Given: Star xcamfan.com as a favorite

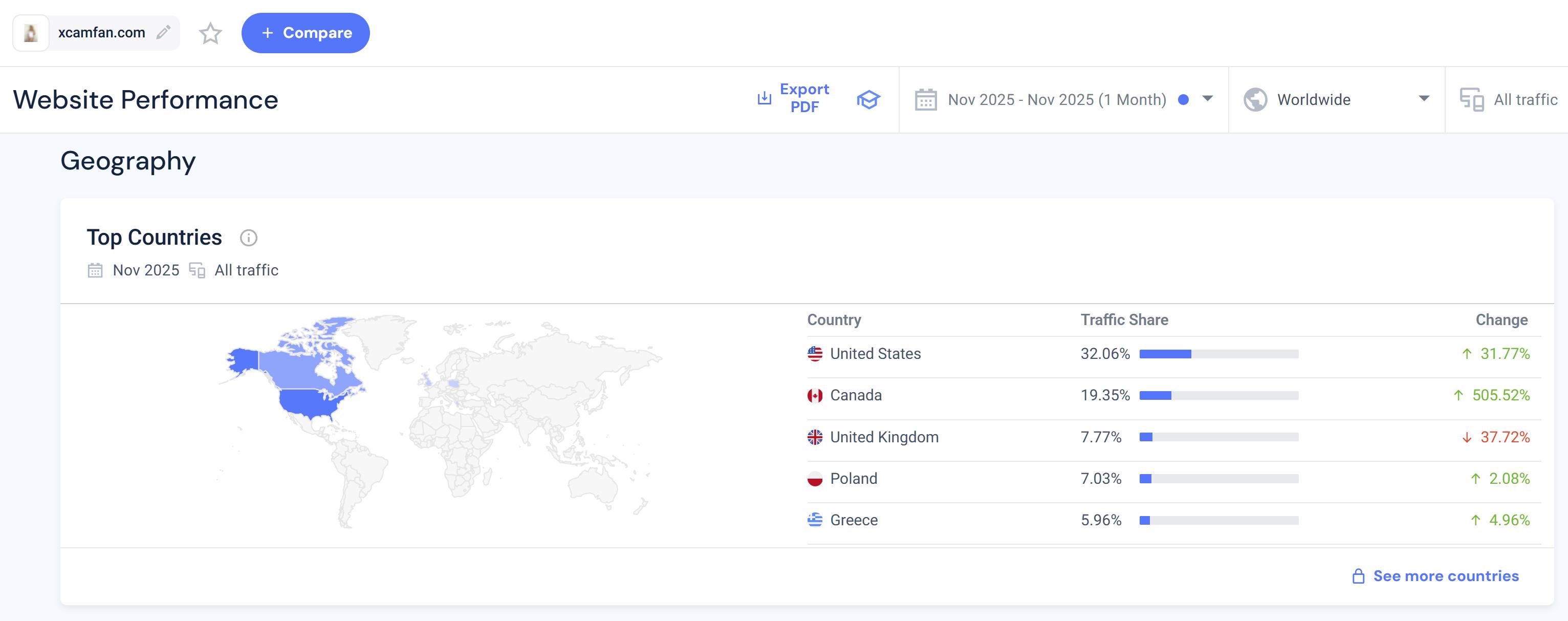Looking at the screenshot, I should [x=211, y=33].
